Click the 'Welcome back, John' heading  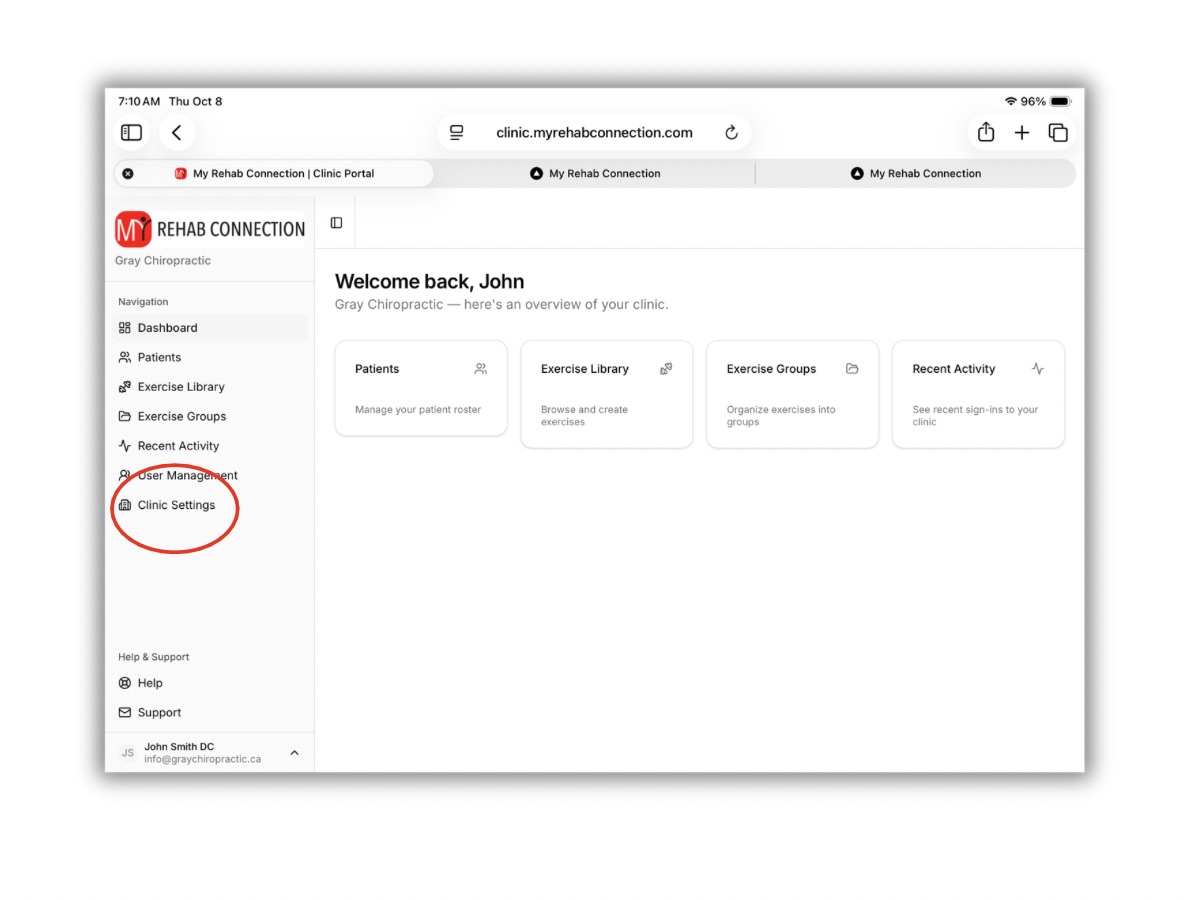430,282
